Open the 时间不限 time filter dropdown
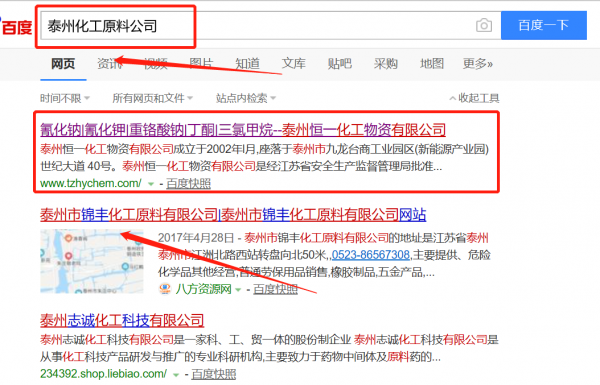 pyautogui.click(x=65, y=98)
